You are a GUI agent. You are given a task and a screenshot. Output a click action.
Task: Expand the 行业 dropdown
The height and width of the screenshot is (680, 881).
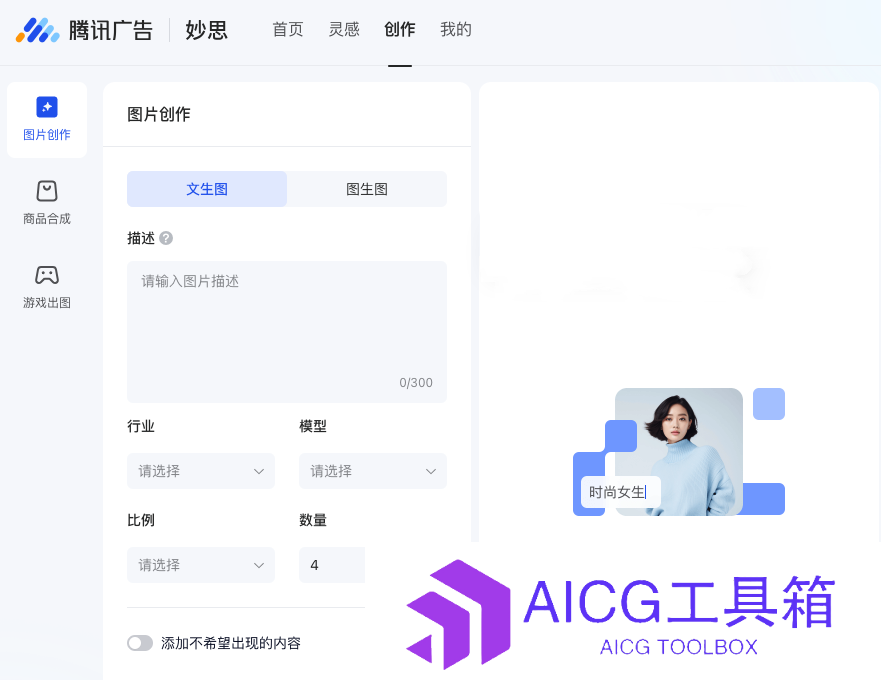click(201, 471)
